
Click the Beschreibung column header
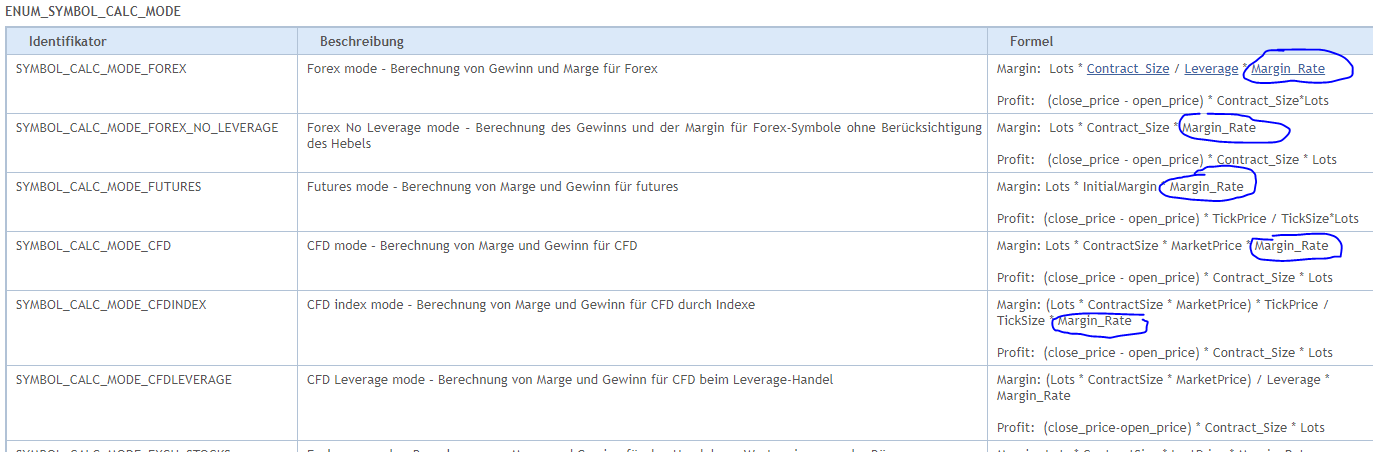pos(361,41)
